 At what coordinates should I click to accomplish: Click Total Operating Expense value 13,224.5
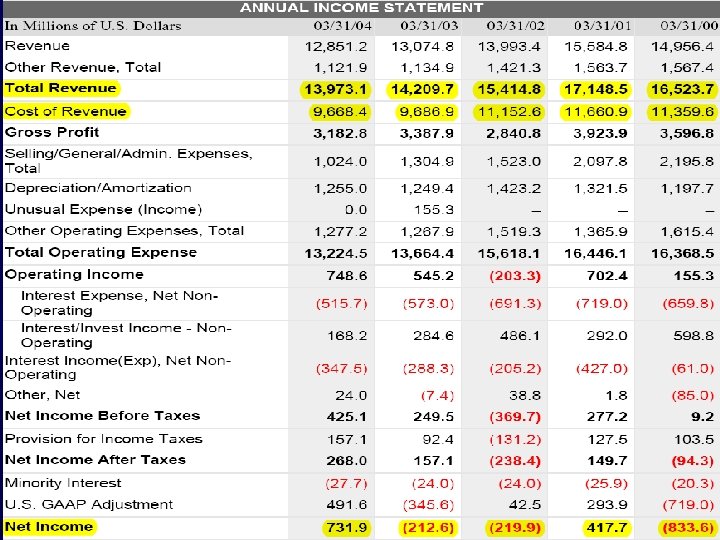336,253
